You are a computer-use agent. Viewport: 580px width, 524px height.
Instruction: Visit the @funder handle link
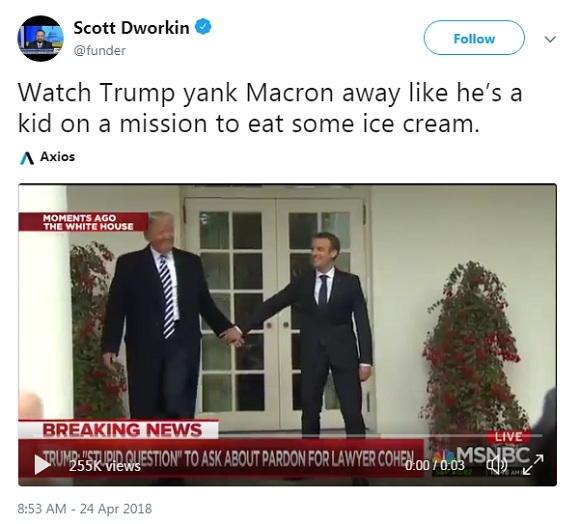point(100,50)
